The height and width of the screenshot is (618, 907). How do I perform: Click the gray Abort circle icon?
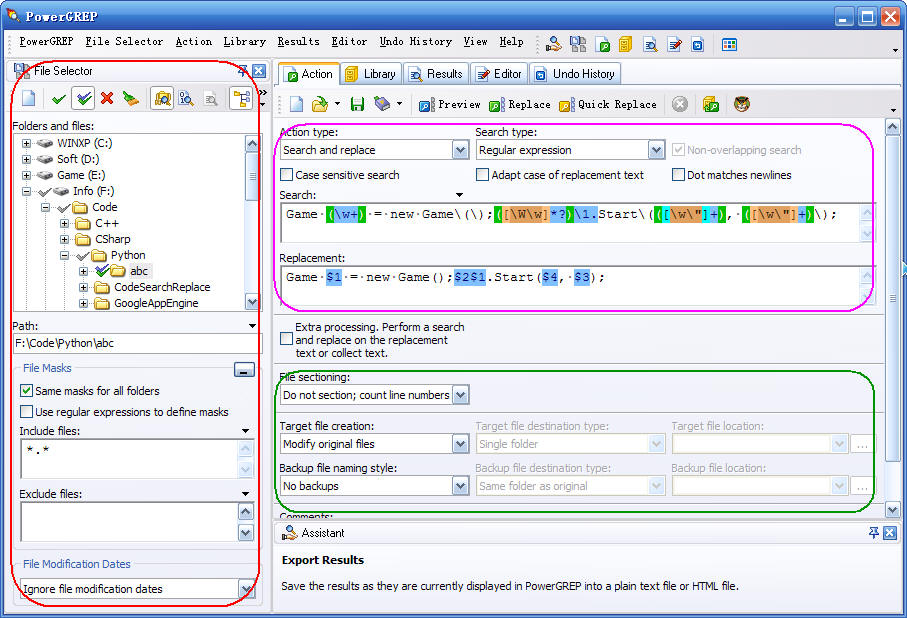pos(680,104)
